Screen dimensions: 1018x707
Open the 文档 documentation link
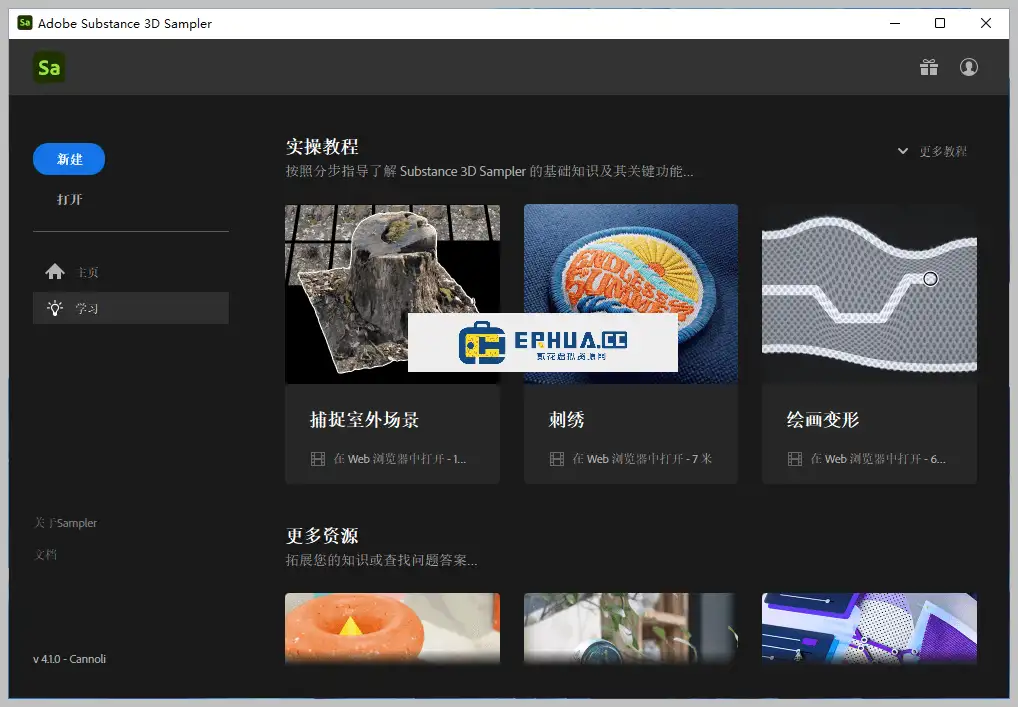(x=46, y=554)
